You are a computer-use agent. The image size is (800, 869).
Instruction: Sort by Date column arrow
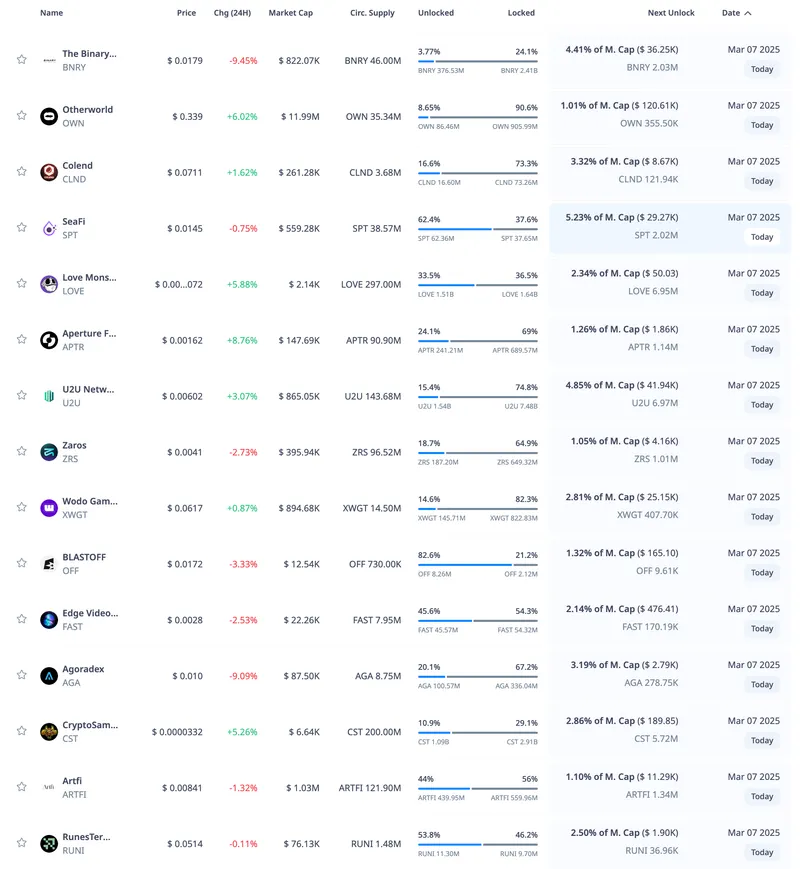pos(748,14)
